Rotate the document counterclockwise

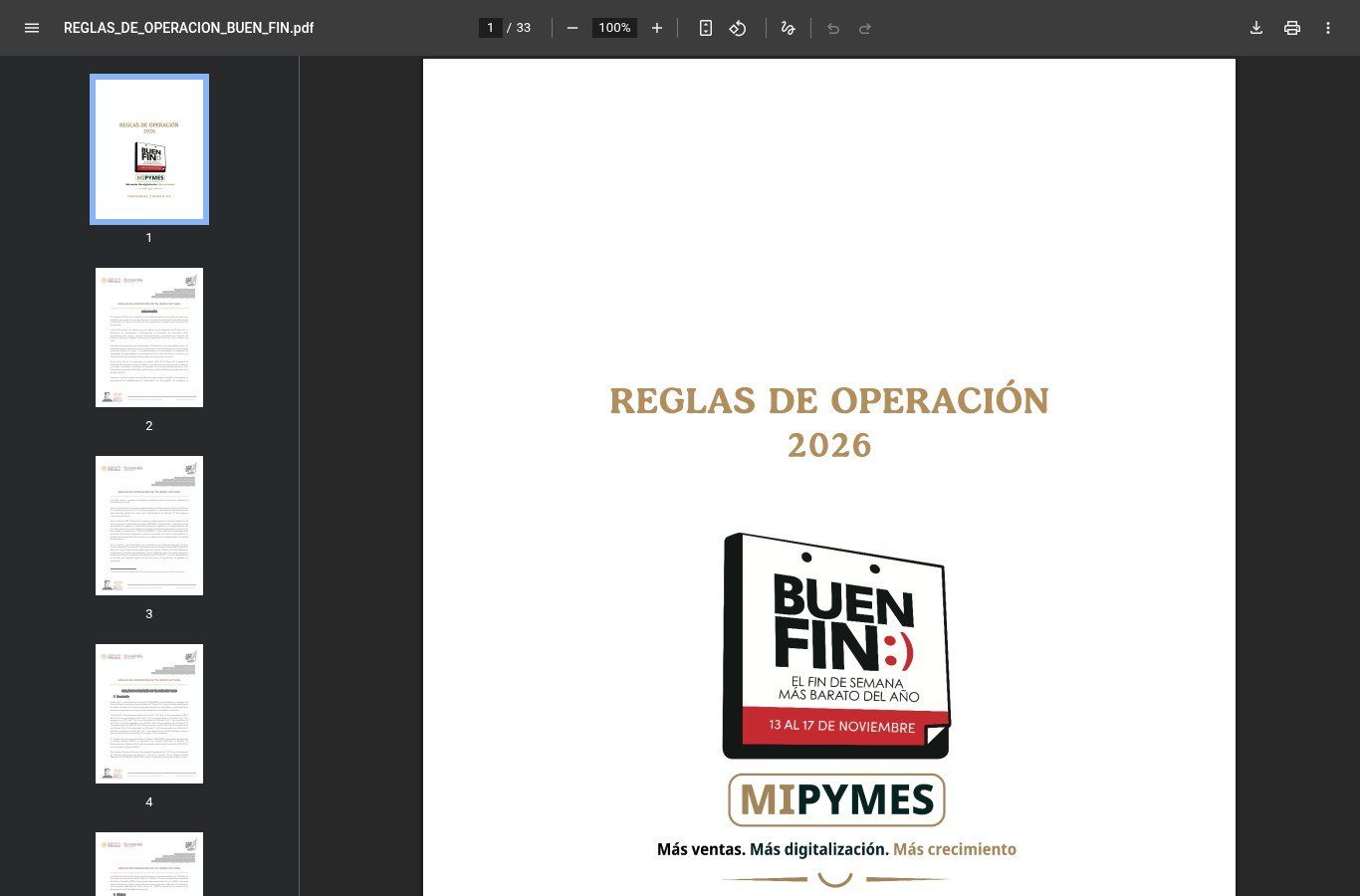(x=738, y=28)
